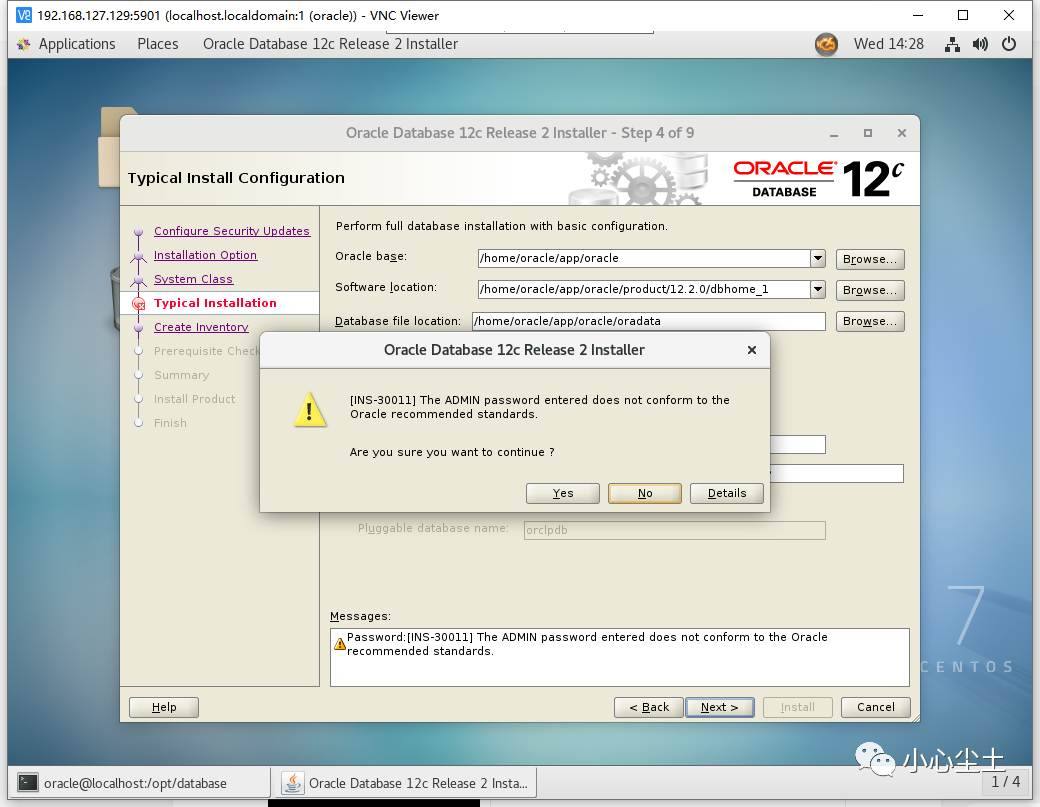Click the VNC Viewer title bar icon
This screenshot has height=807, width=1040.
point(24,15)
